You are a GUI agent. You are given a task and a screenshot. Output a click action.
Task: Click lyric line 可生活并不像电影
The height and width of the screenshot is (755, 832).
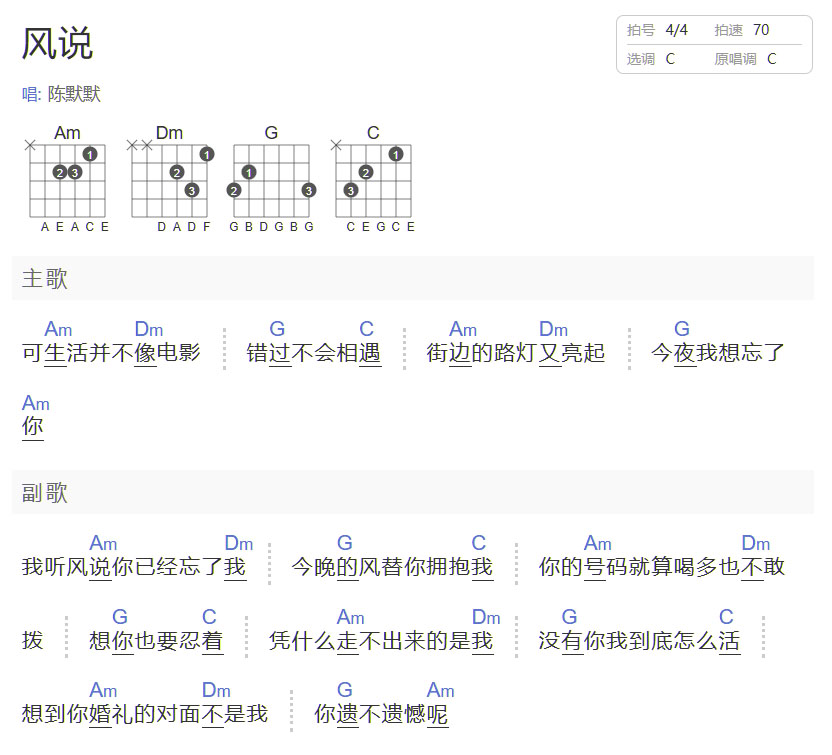tap(111, 353)
